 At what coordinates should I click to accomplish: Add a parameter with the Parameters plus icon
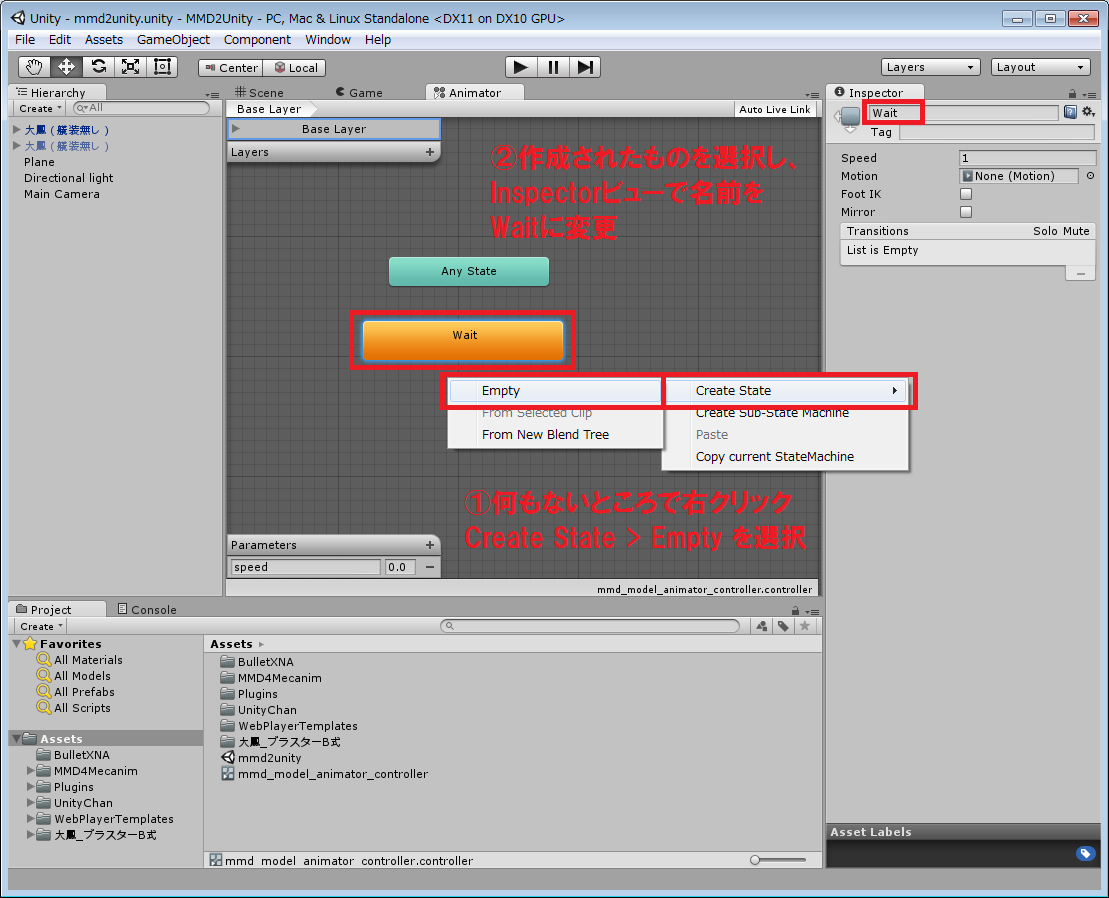click(x=429, y=545)
